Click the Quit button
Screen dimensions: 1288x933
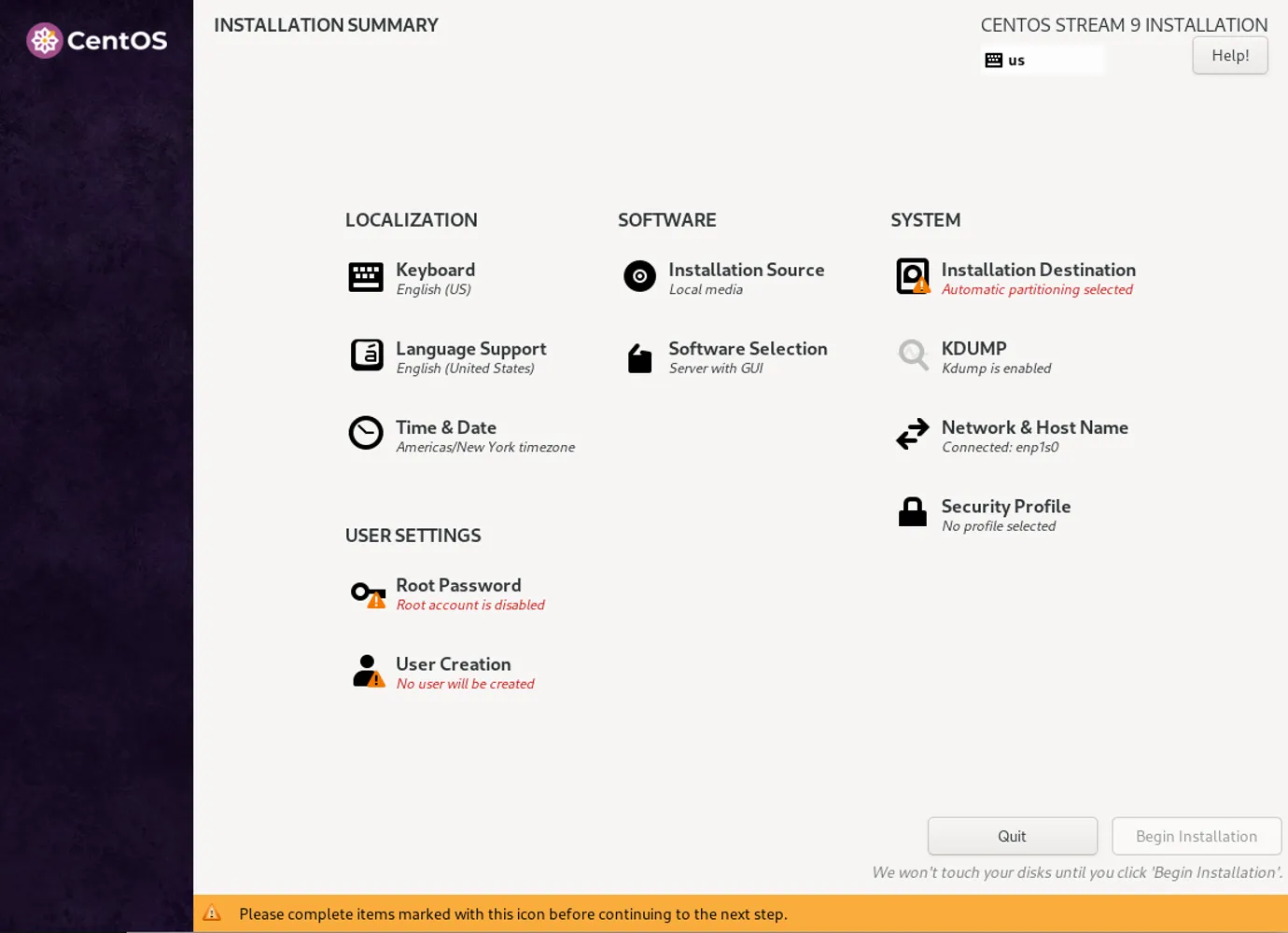point(1013,836)
